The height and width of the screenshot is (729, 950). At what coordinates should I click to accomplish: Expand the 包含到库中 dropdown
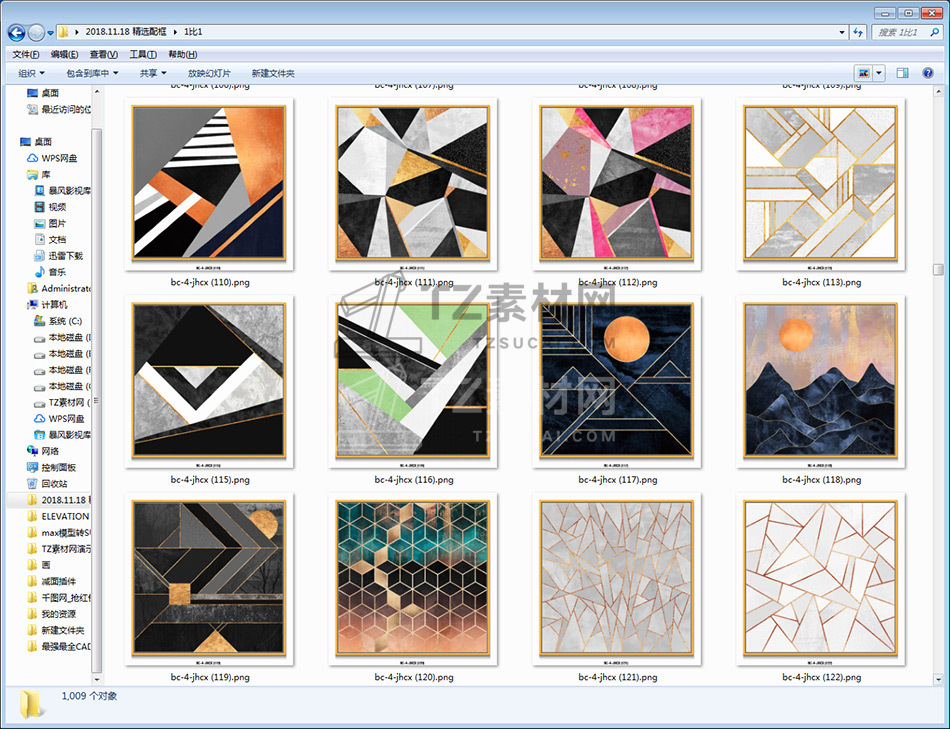click(x=92, y=73)
